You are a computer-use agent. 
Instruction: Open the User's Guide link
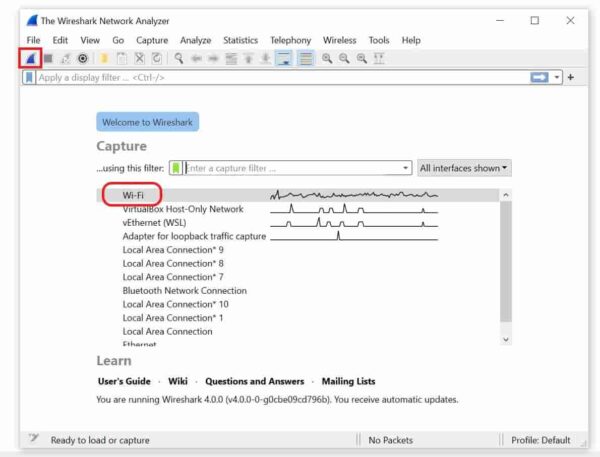click(124, 381)
